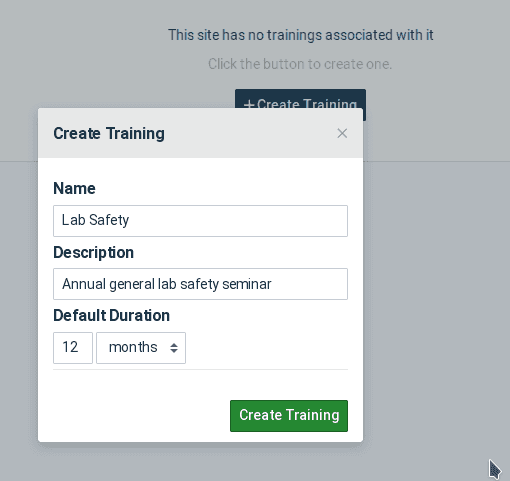510x481 pixels.
Task: Click 'Click the button to create one.' text
Action: [300, 64]
